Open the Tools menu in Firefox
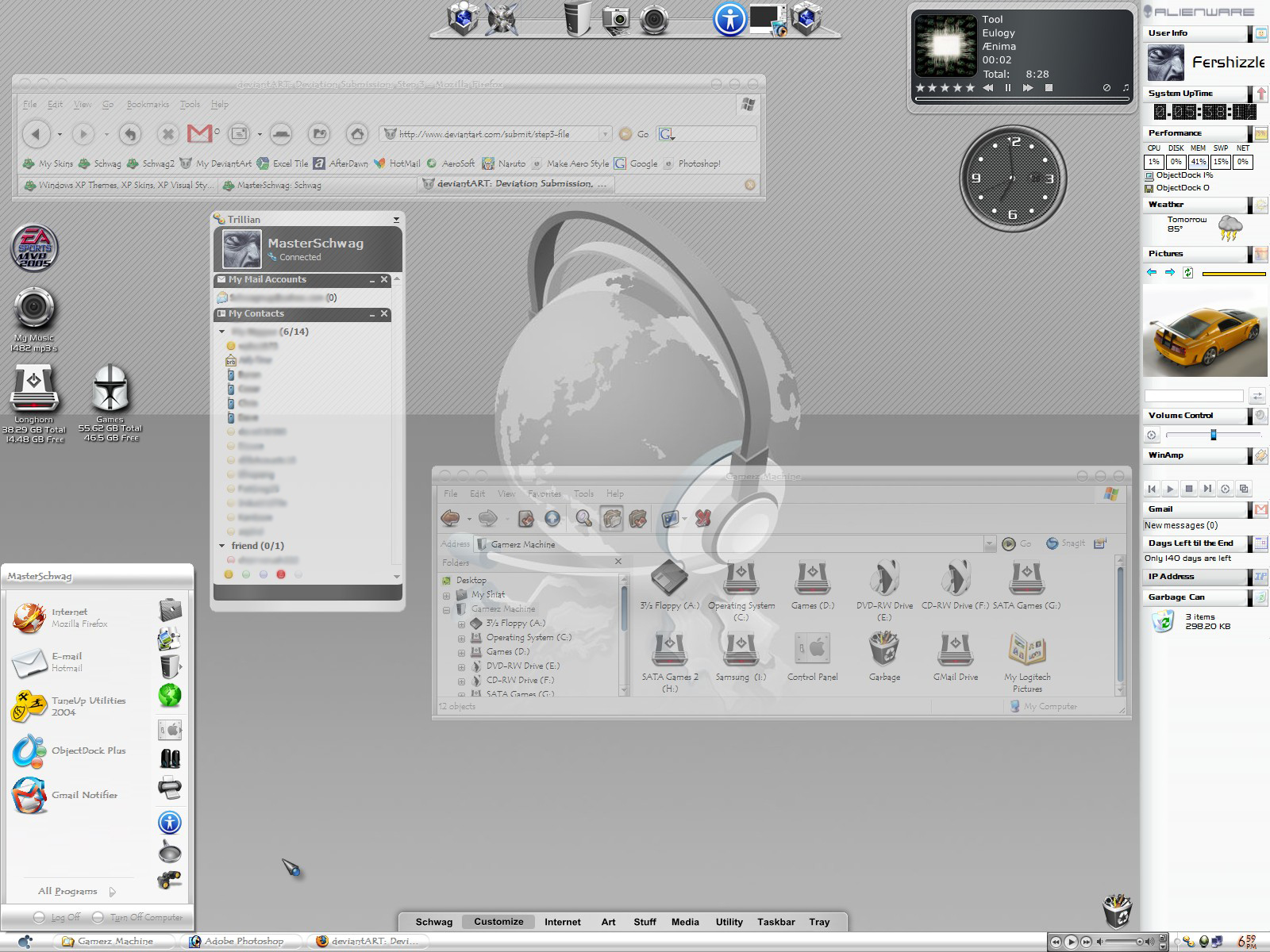 (190, 104)
